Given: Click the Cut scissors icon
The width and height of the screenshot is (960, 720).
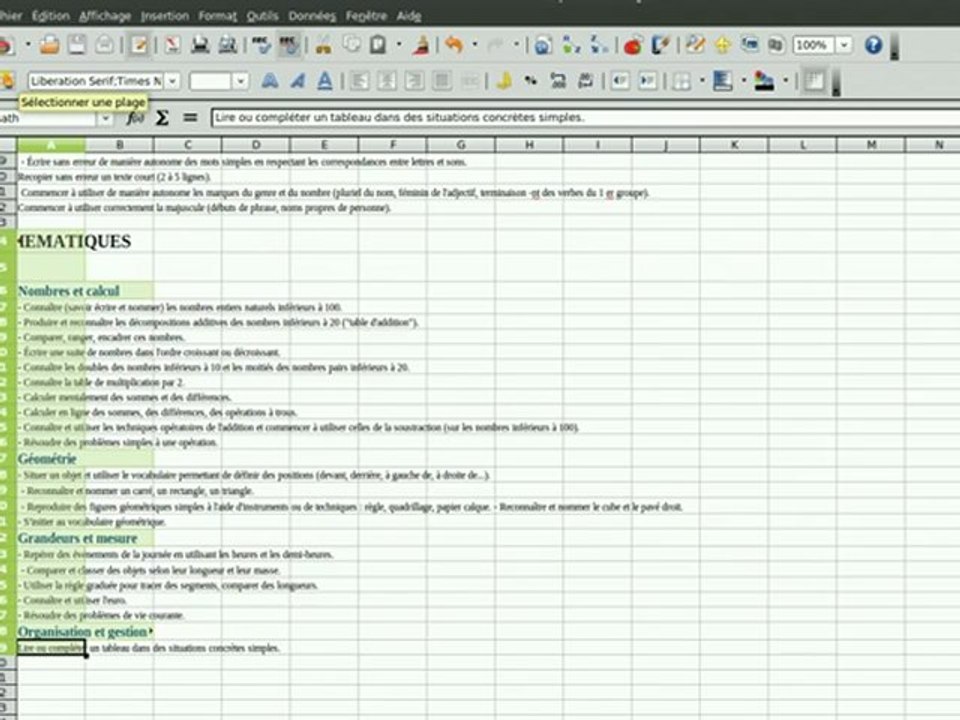Looking at the screenshot, I should pos(323,45).
